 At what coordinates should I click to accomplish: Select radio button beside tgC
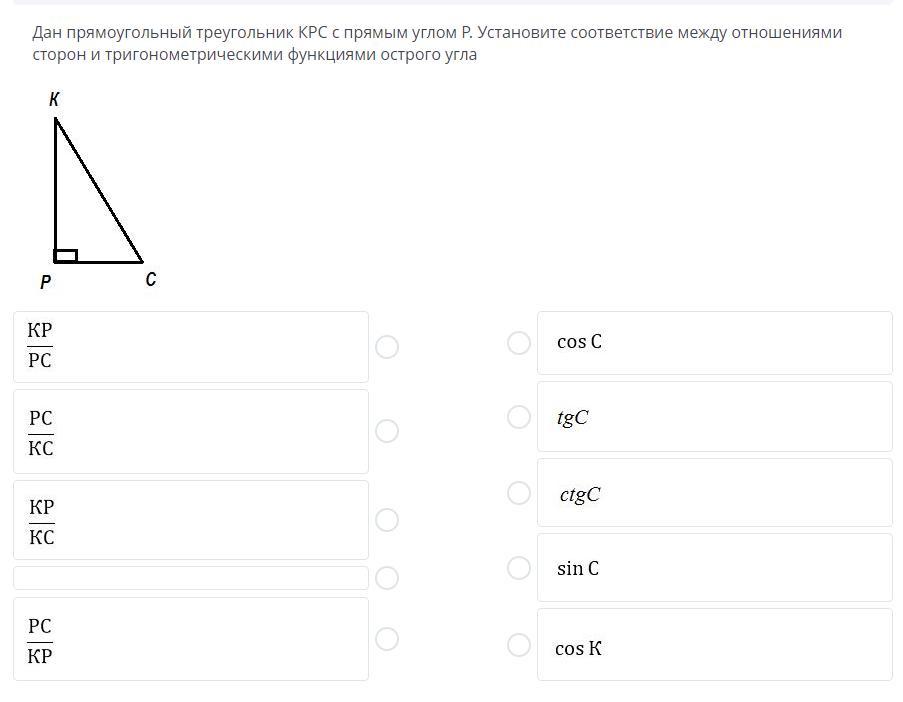519,417
